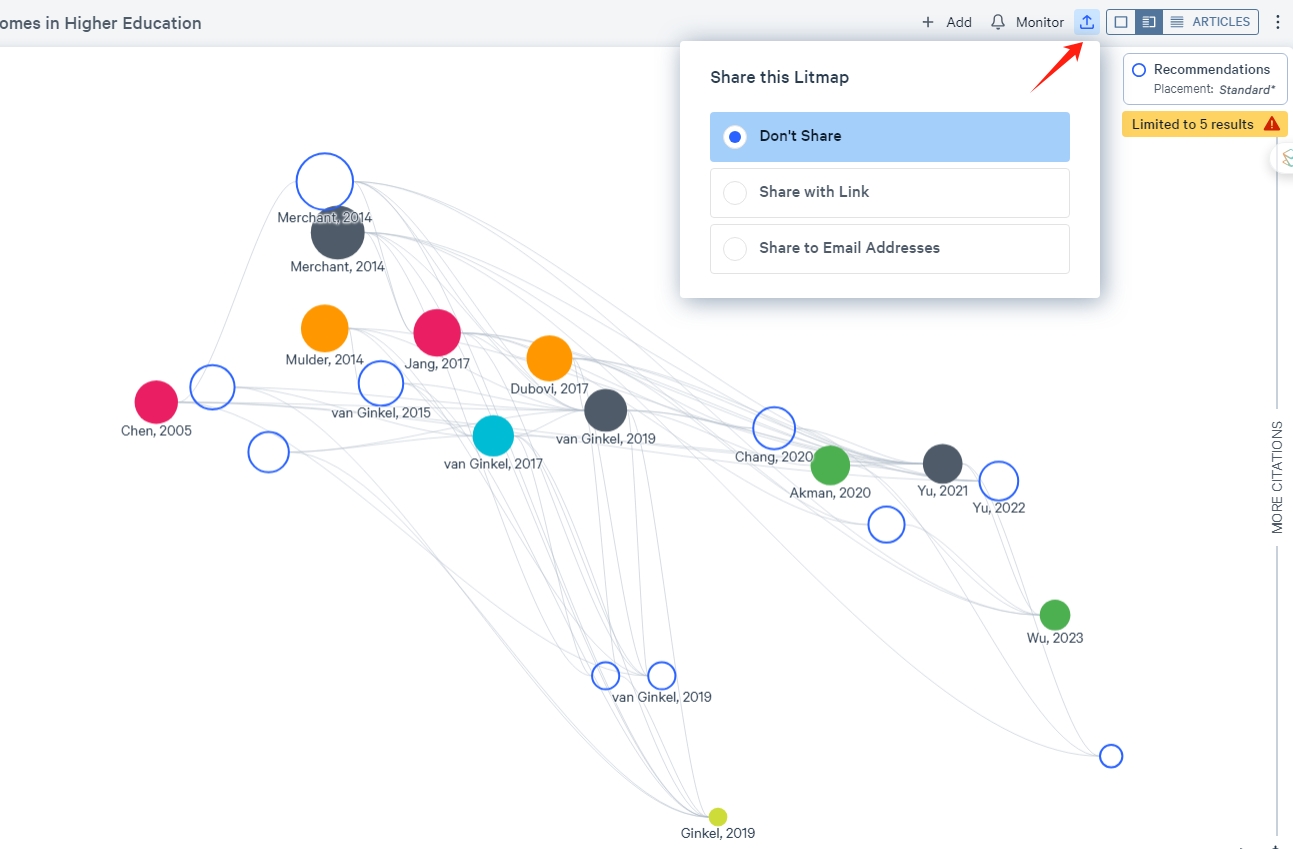1293x849 pixels.
Task: Select the split map and list view icon
Action: pos(1148,22)
